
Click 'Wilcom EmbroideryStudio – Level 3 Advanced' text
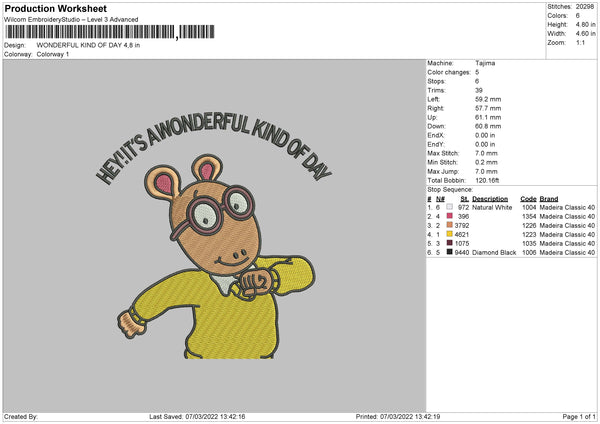tap(71, 20)
